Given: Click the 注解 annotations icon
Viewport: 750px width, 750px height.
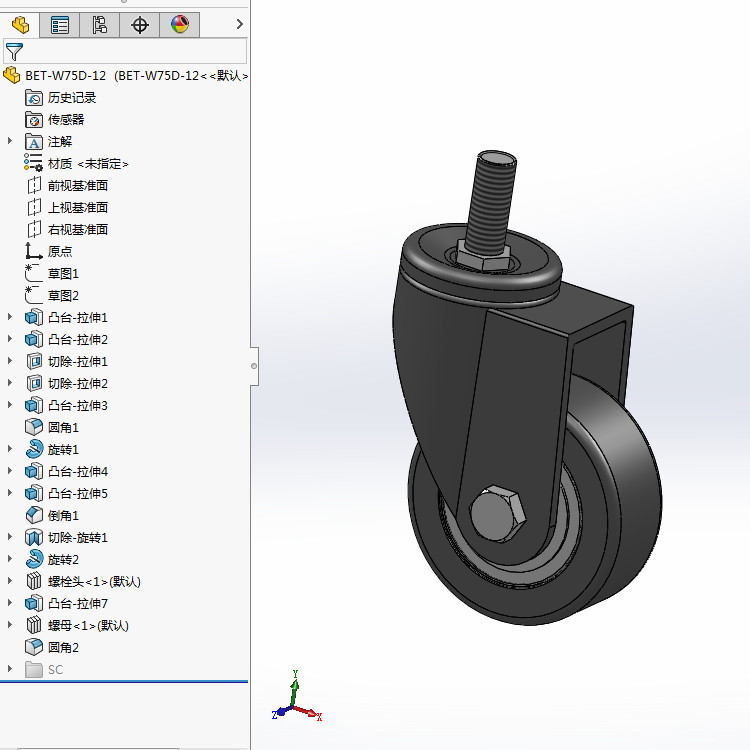Looking at the screenshot, I should 33,142.
